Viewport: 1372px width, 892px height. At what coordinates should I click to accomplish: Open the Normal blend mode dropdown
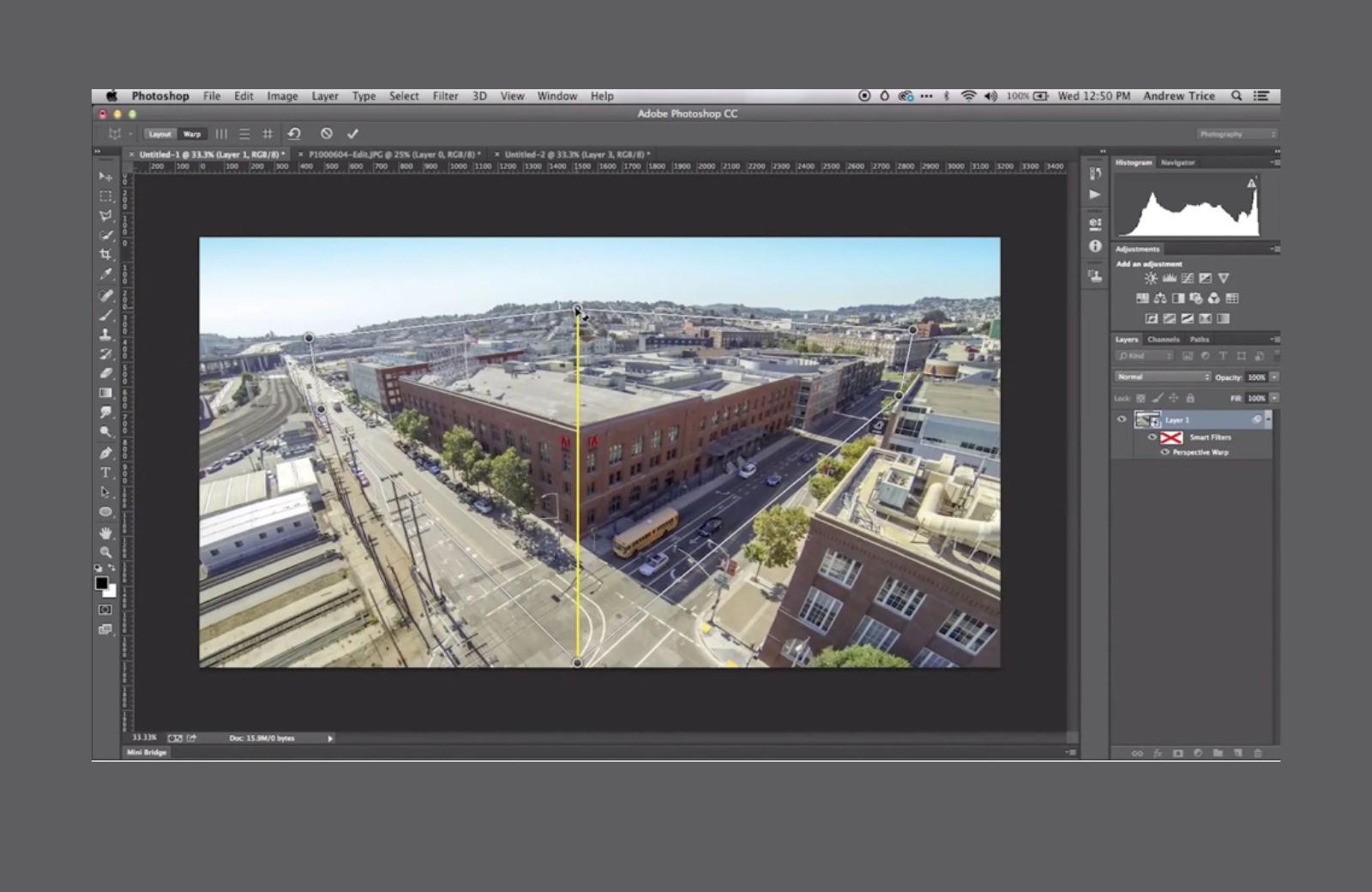(1163, 377)
